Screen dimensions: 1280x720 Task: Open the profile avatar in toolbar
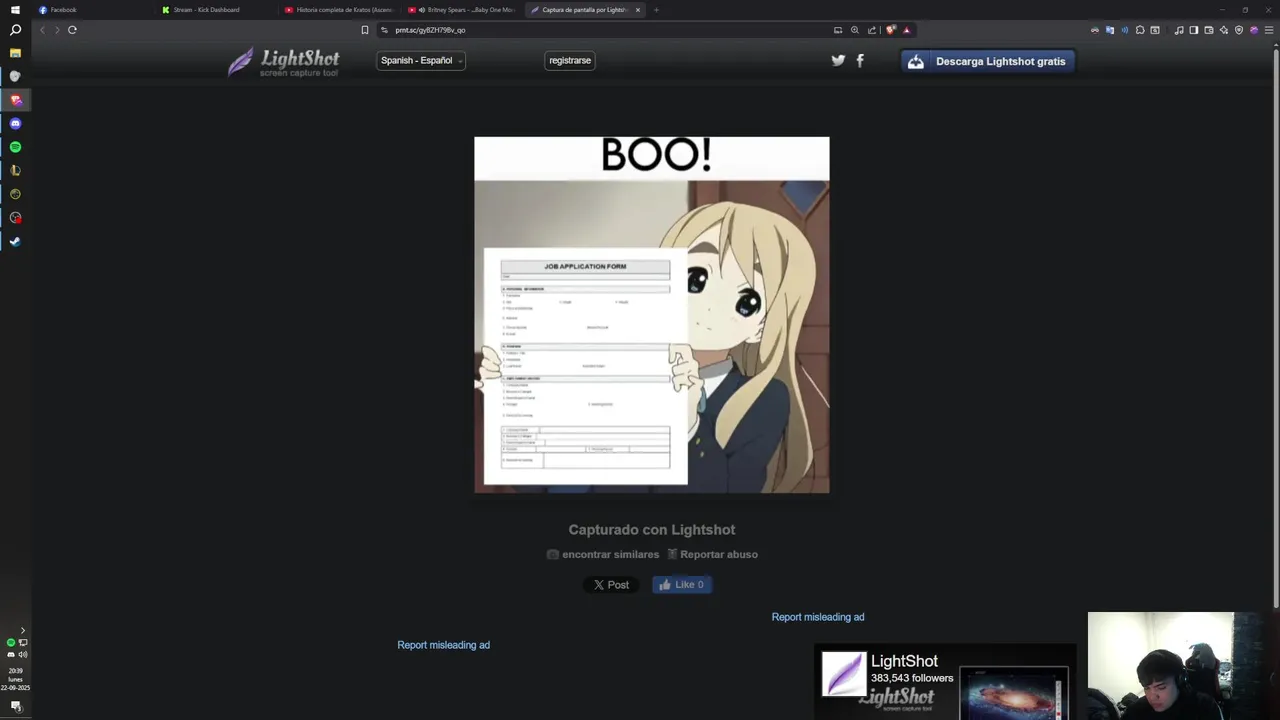point(1254,30)
